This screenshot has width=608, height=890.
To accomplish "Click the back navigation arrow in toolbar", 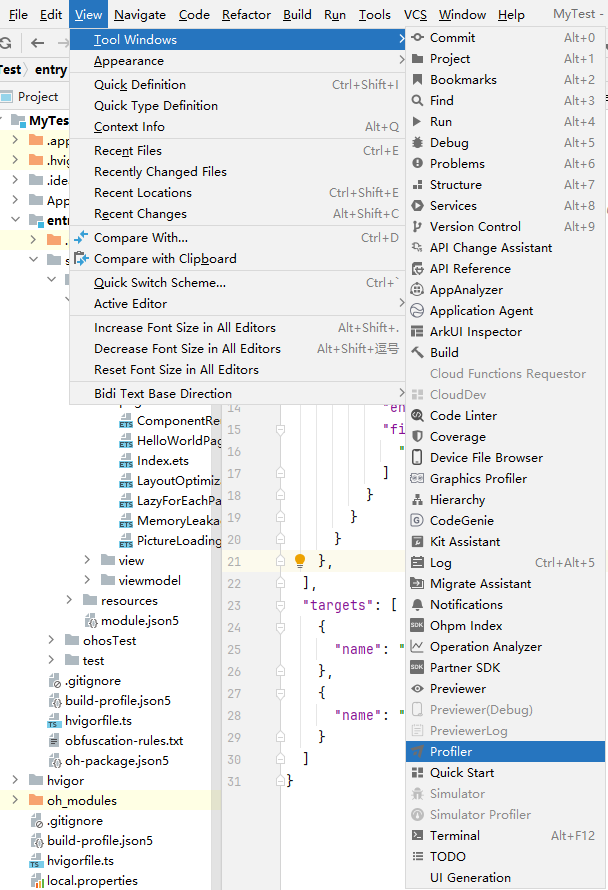I will click(x=37, y=43).
